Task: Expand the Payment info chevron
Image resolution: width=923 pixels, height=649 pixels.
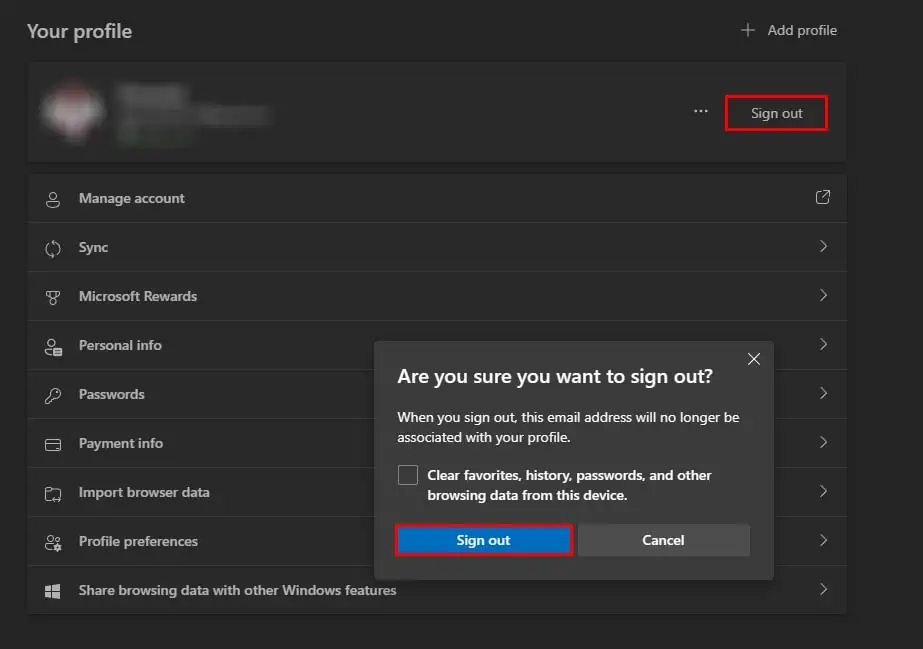Action: 823,442
